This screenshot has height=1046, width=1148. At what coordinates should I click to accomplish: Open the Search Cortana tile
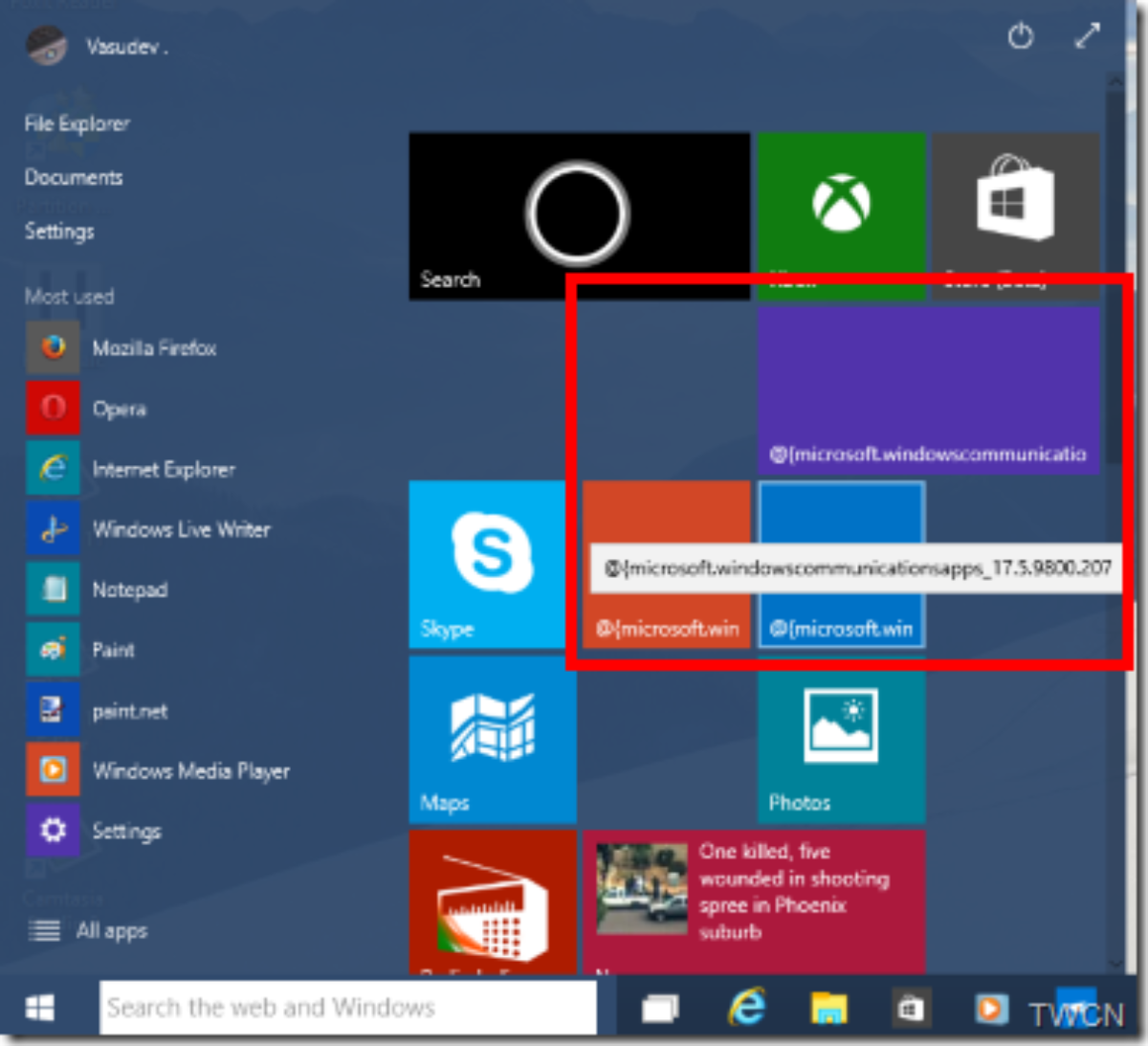pos(579,216)
